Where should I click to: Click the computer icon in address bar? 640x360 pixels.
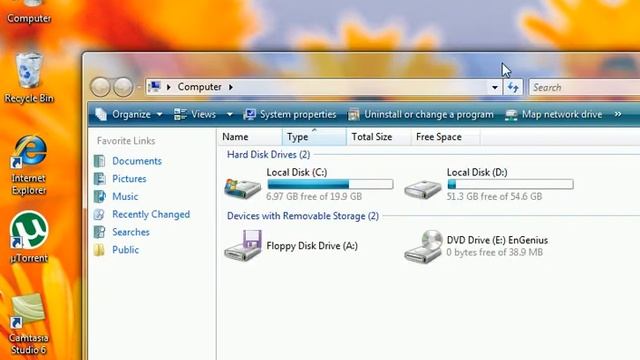(155, 87)
